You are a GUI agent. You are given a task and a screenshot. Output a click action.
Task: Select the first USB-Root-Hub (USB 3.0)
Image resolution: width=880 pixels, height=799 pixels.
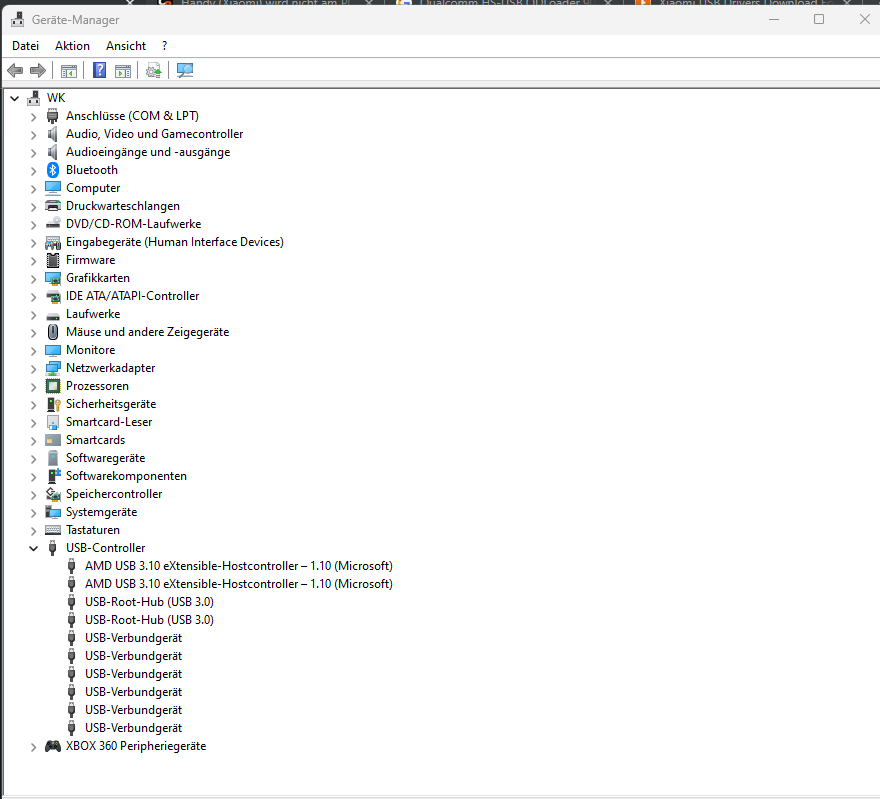tap(149, 601)
